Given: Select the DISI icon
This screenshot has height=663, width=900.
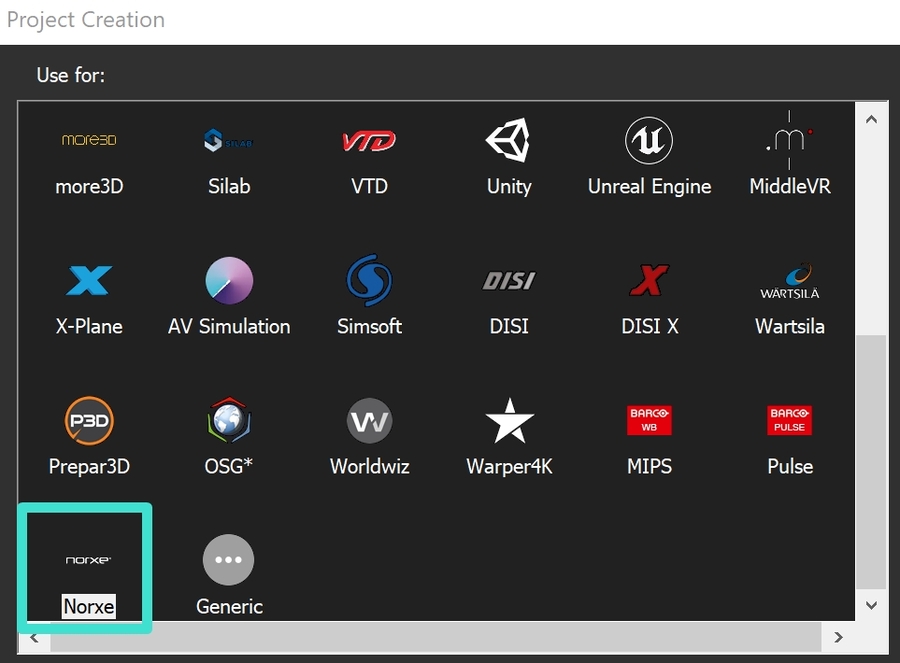Looking at the screenshot, I should [x=509, y=281].
